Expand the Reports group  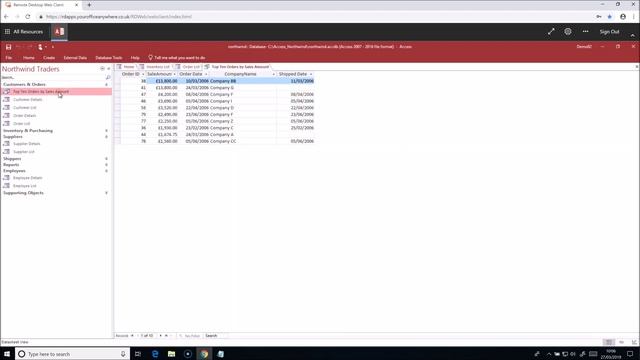pos(107,164)
